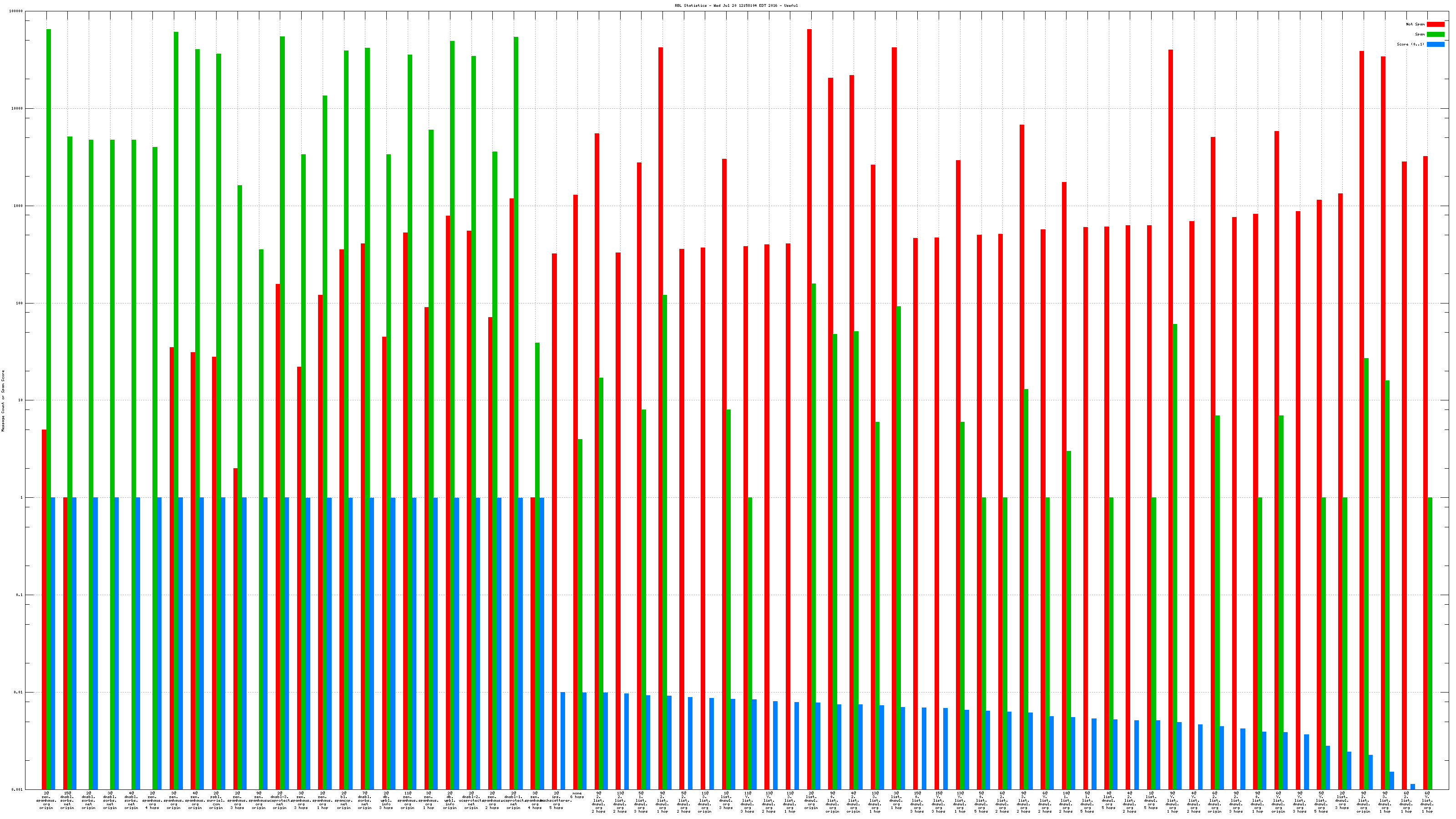Image resolution: width=1456 pixels, height=819 pixels.
Task: Click the 1000 y-axis tick label
Action: point(19,206)
